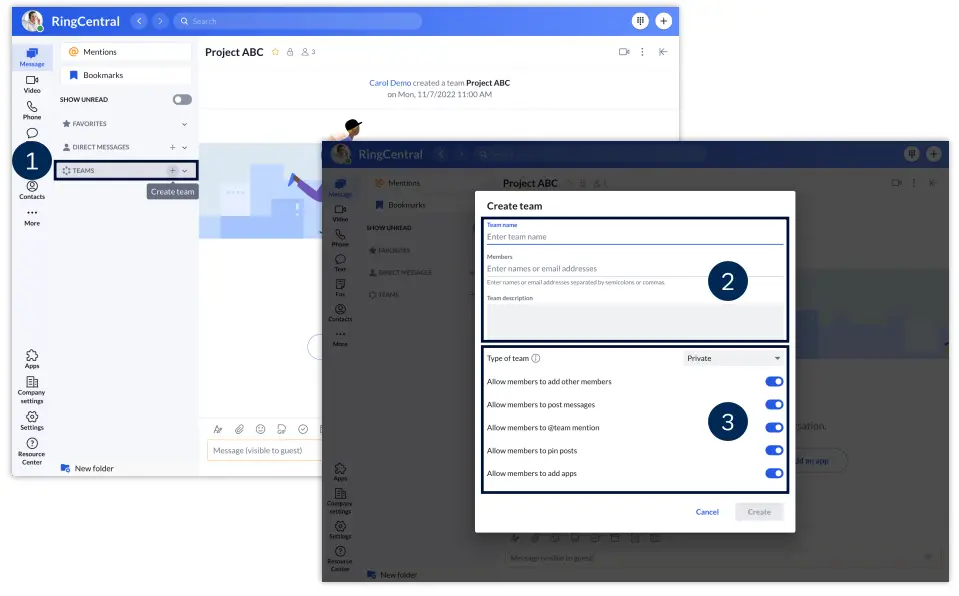
Task: Click New folder in the back window
Action: point(87,468)
